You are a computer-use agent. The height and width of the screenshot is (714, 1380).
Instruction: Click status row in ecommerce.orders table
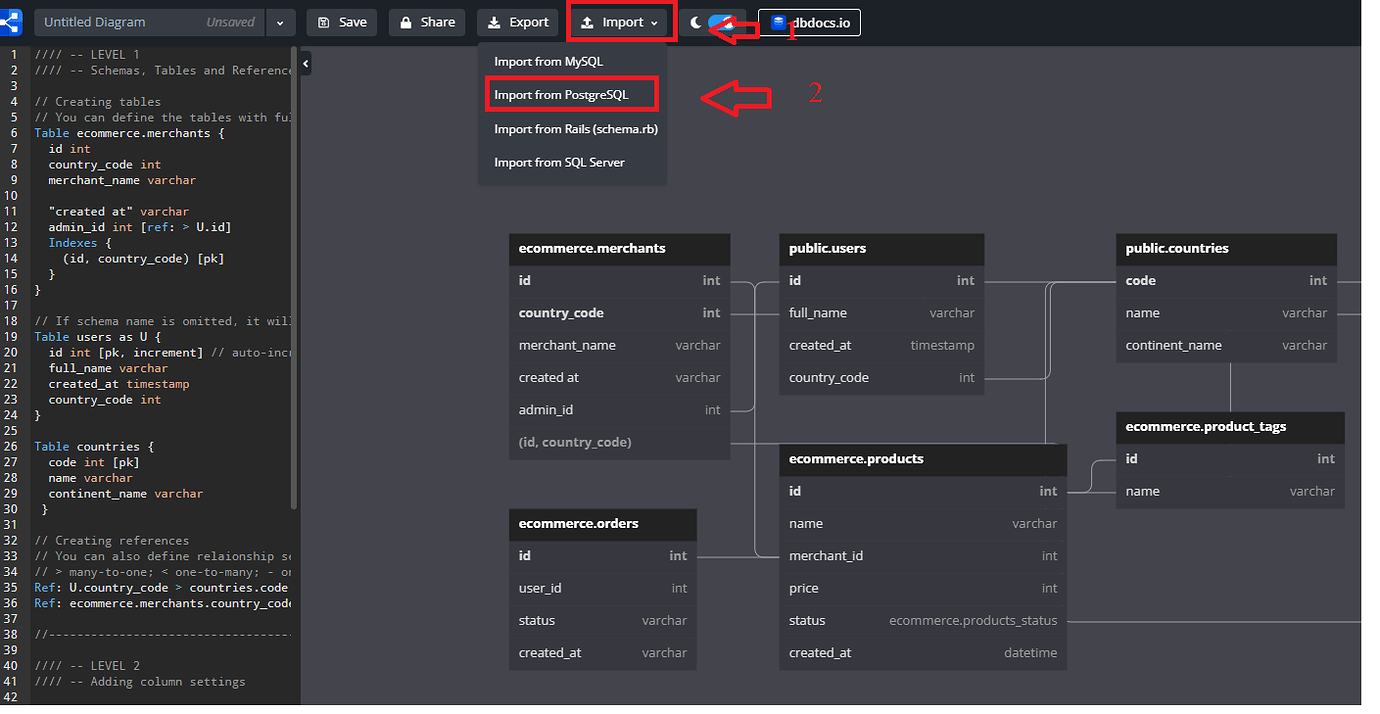pos(603,621)
